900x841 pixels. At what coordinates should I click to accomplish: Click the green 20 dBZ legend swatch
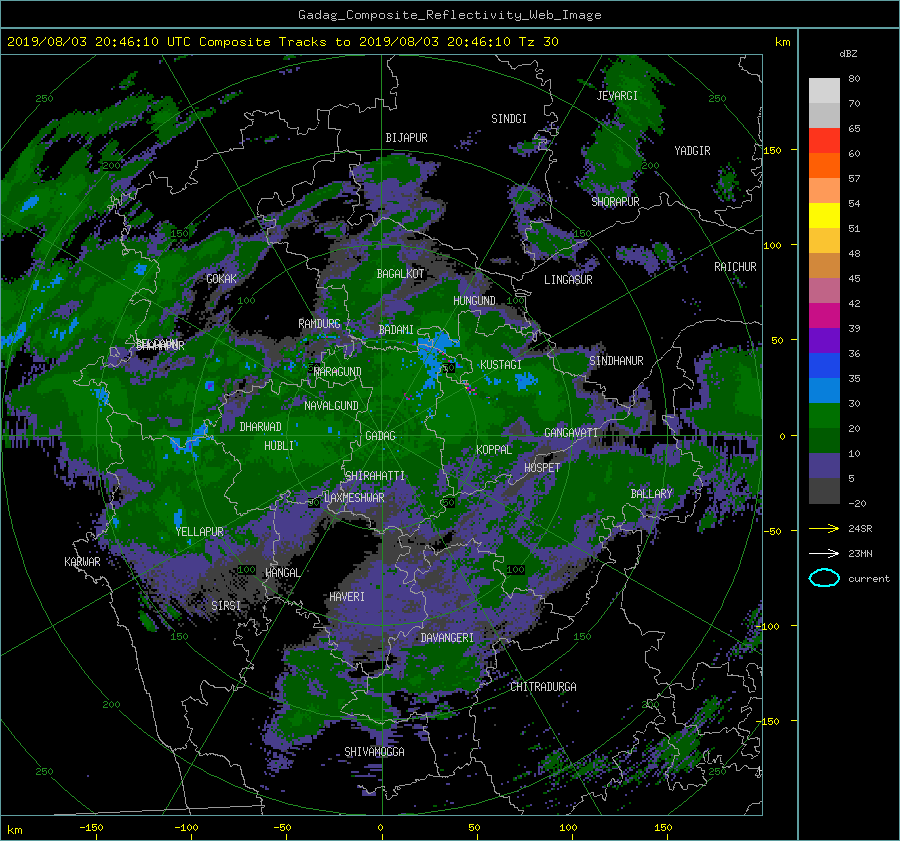click(x=824, y=415)
